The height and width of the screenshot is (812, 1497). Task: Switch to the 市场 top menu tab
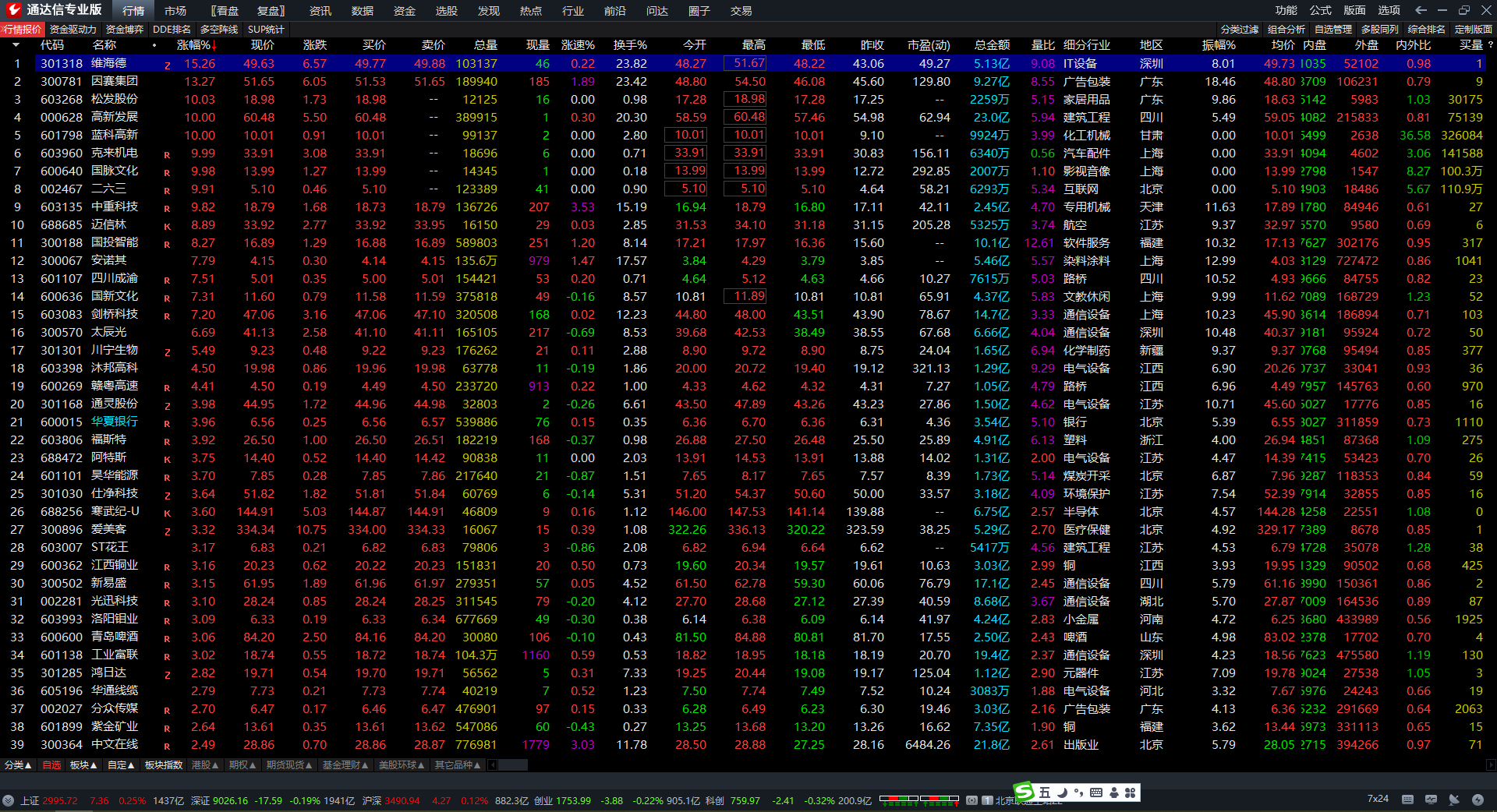tap(175, 11)
